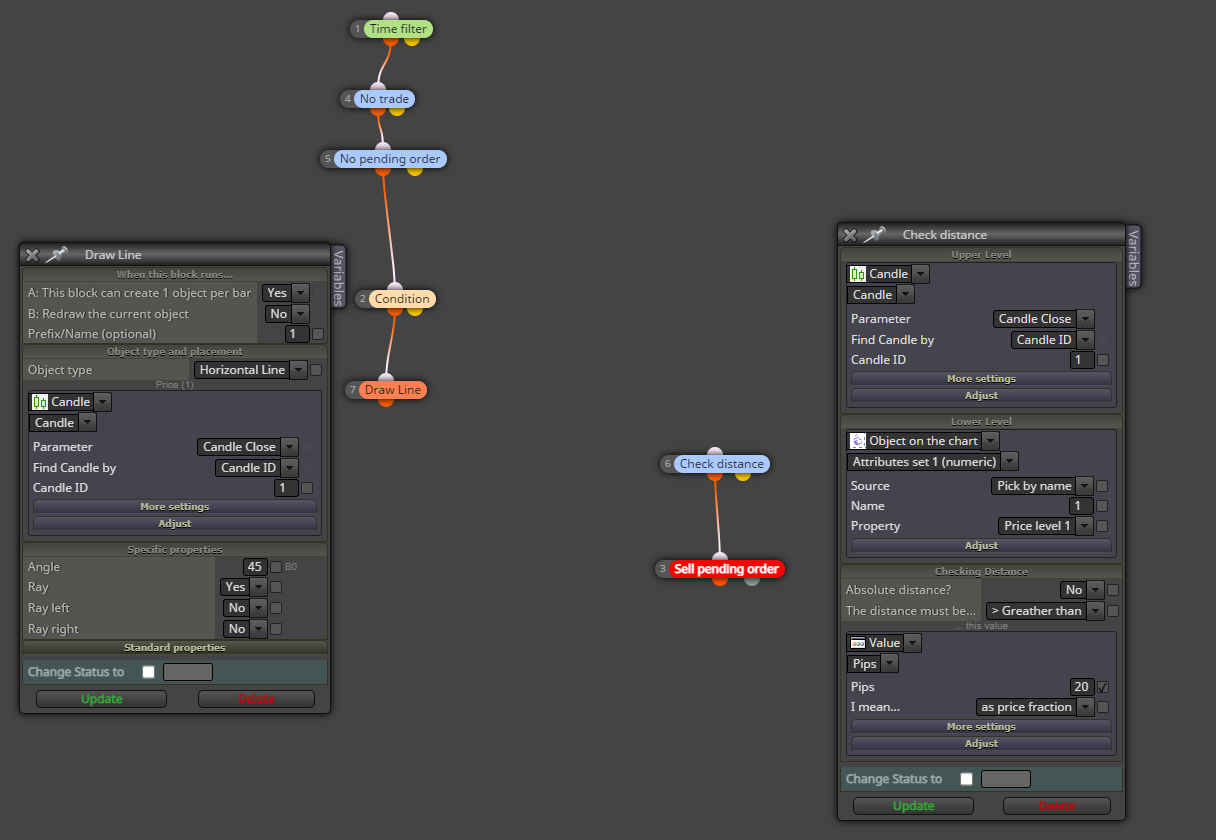Click Adjust in Lower Level section
The width and height of the screenshot is (1220, 840).
981,546
